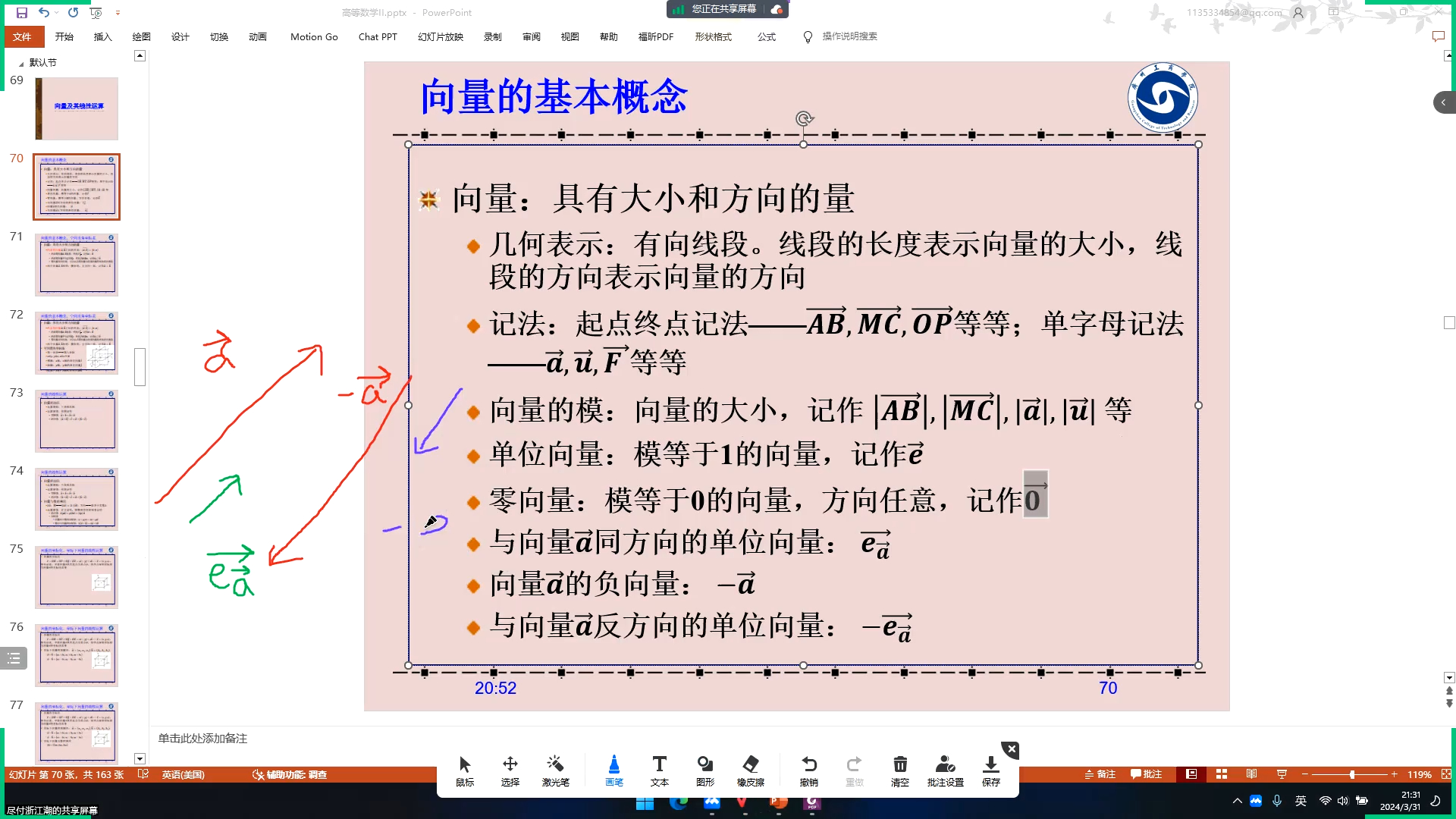Select the 激光笔 laser pointer tool
This screenshot has width=1456, height=819.
pyautogui.click(x=557, y=770)
